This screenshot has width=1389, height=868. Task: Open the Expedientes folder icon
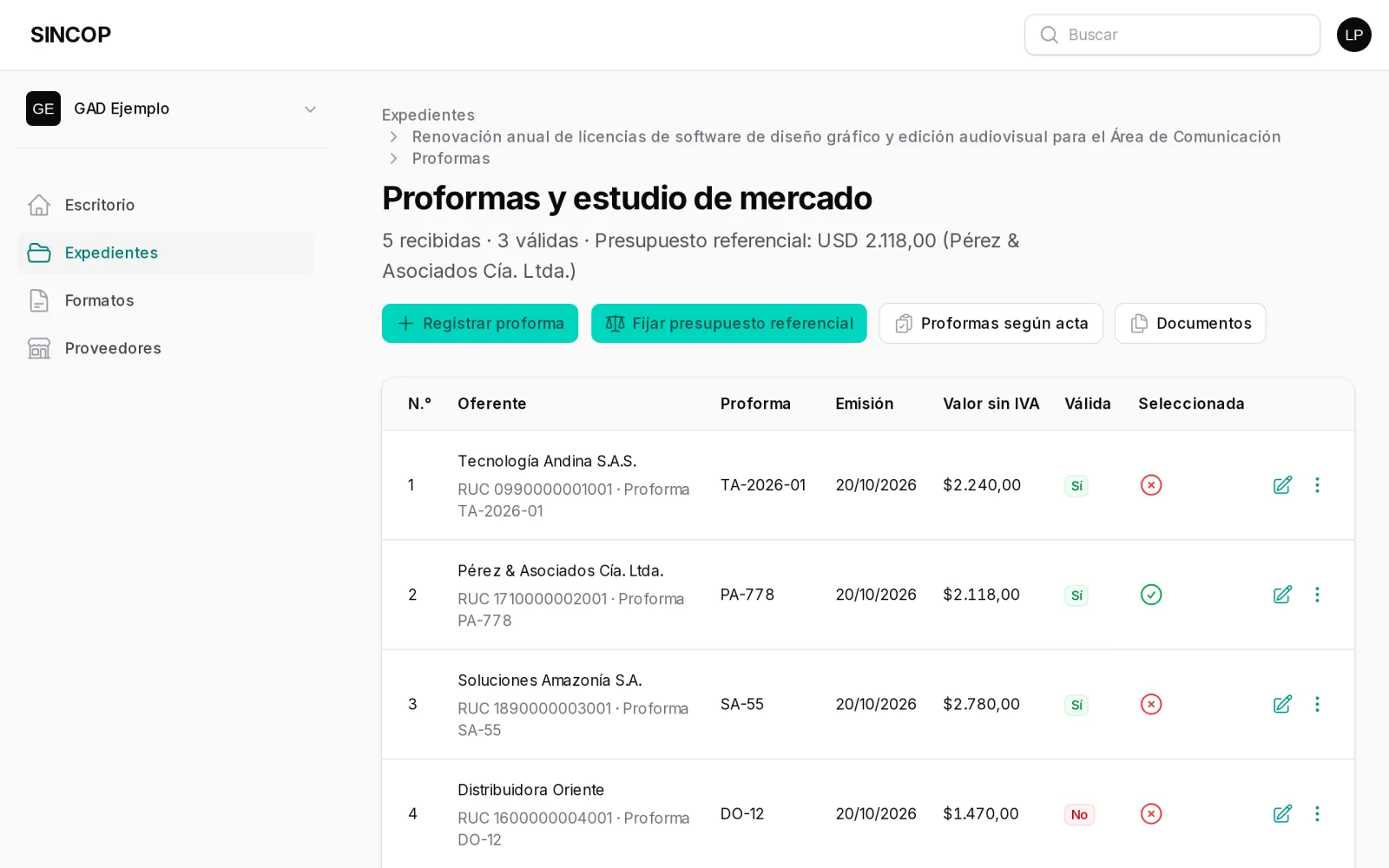[39, 253]
